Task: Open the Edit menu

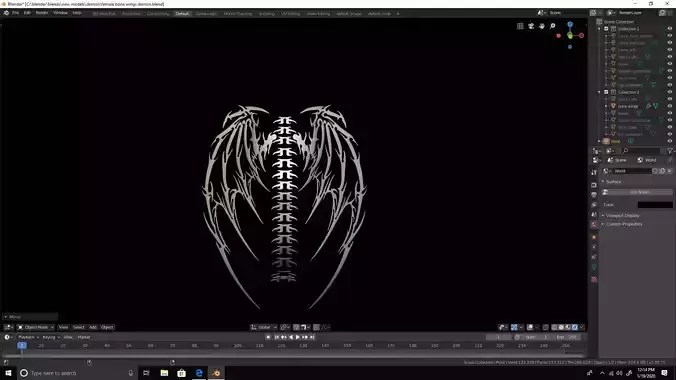Action: tap(27, 13)
